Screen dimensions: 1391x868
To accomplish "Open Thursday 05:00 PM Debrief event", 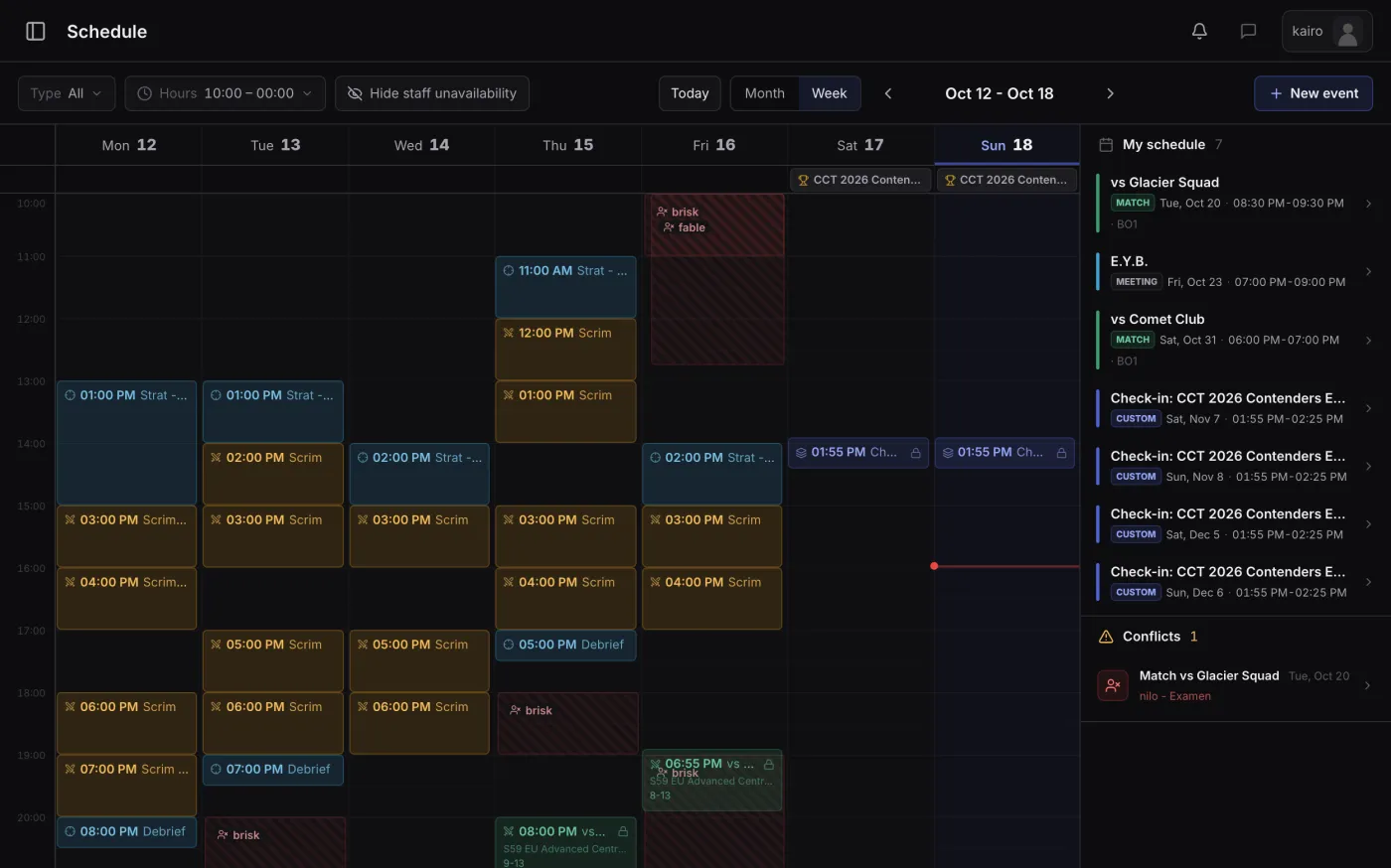I will pyautogui.click(x=565, y=645).
